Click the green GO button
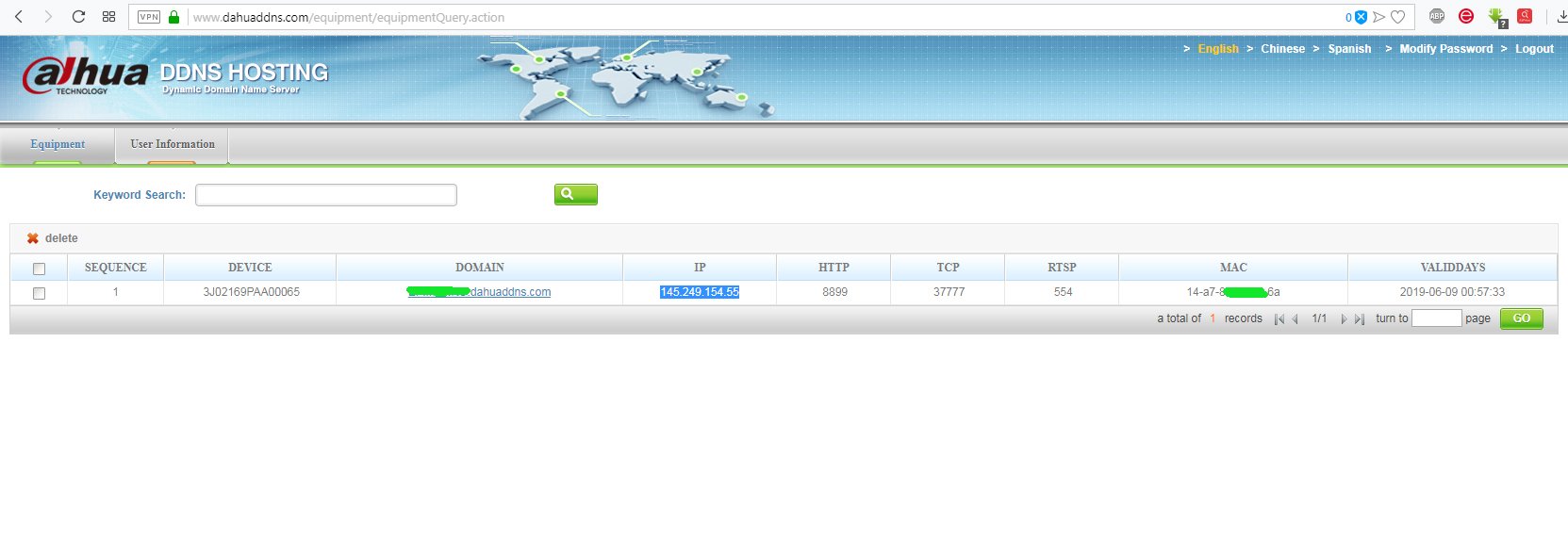Screen dimensions: 1568x538 click(1522, 318)
